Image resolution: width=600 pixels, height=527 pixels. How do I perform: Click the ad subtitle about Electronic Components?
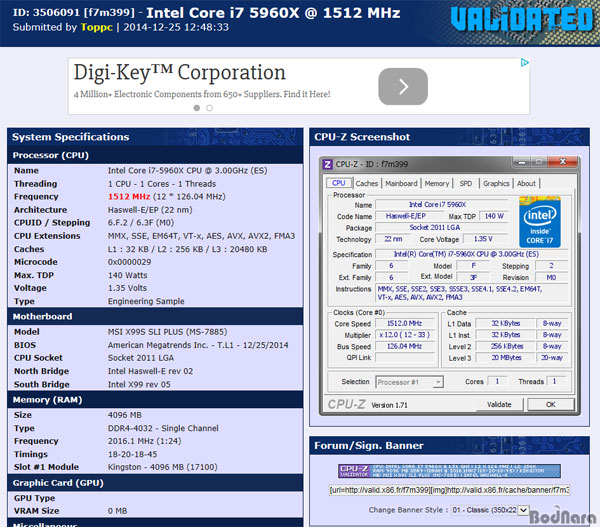202,94
